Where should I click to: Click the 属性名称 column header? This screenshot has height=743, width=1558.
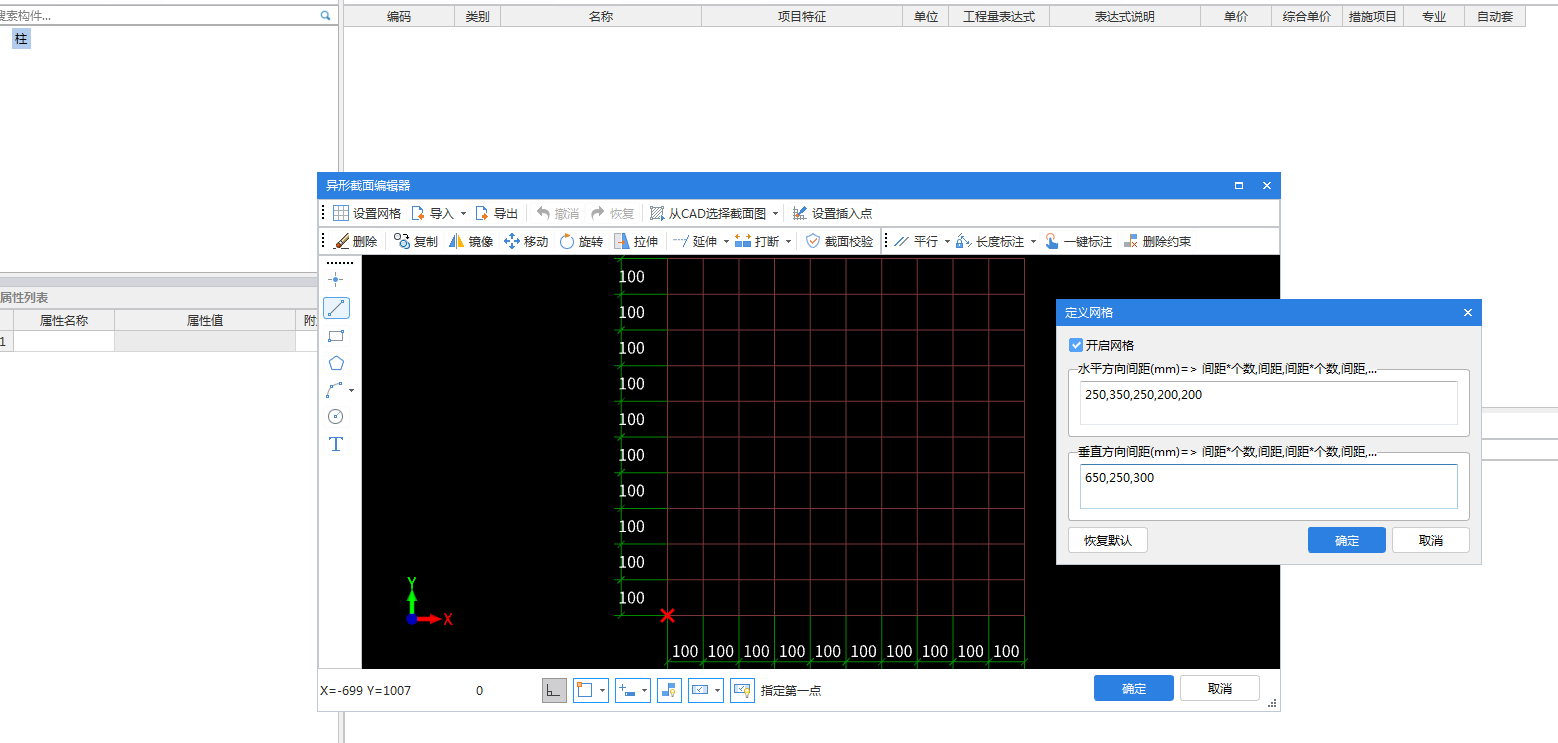pos(64,320)
